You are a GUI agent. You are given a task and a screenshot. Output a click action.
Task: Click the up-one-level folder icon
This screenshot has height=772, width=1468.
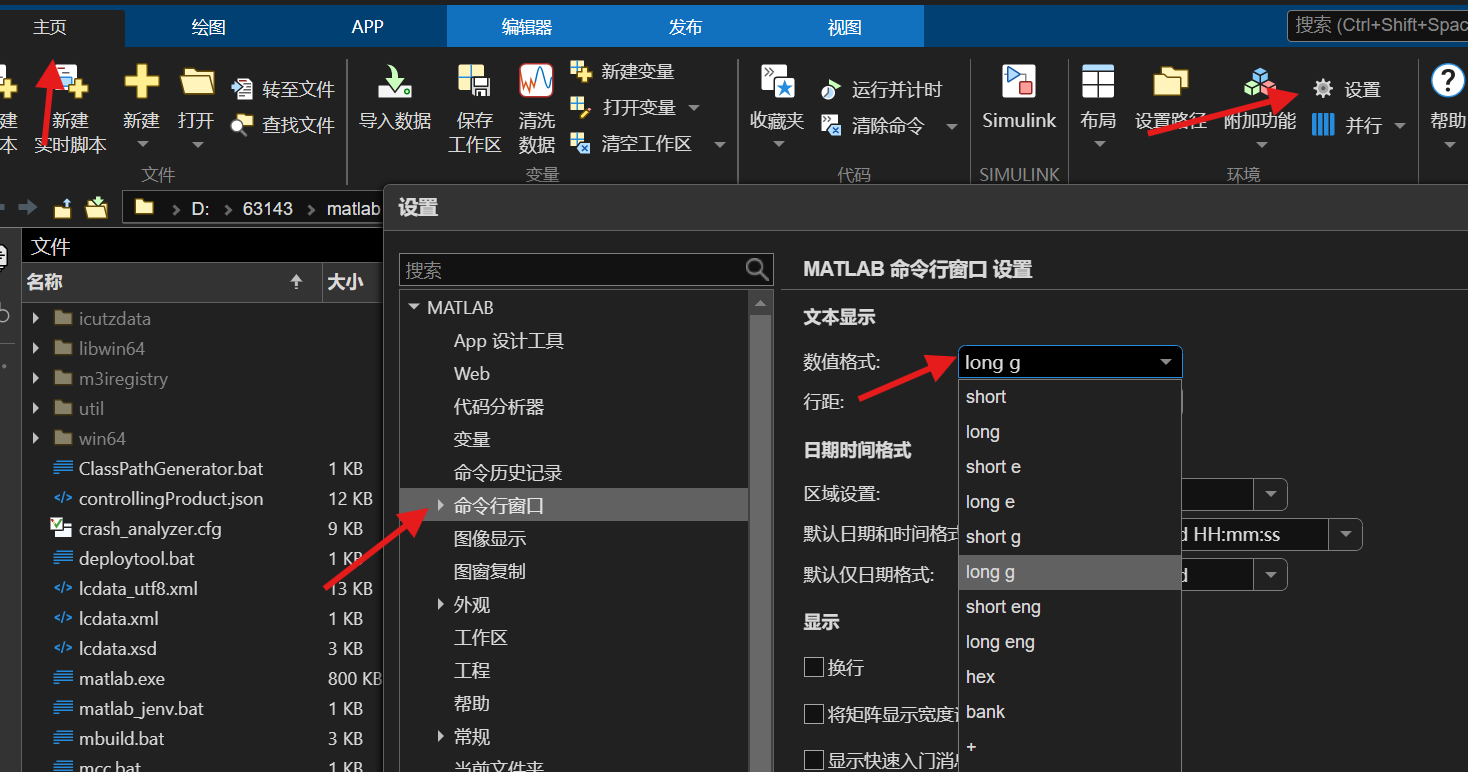(x=62, y=207)
